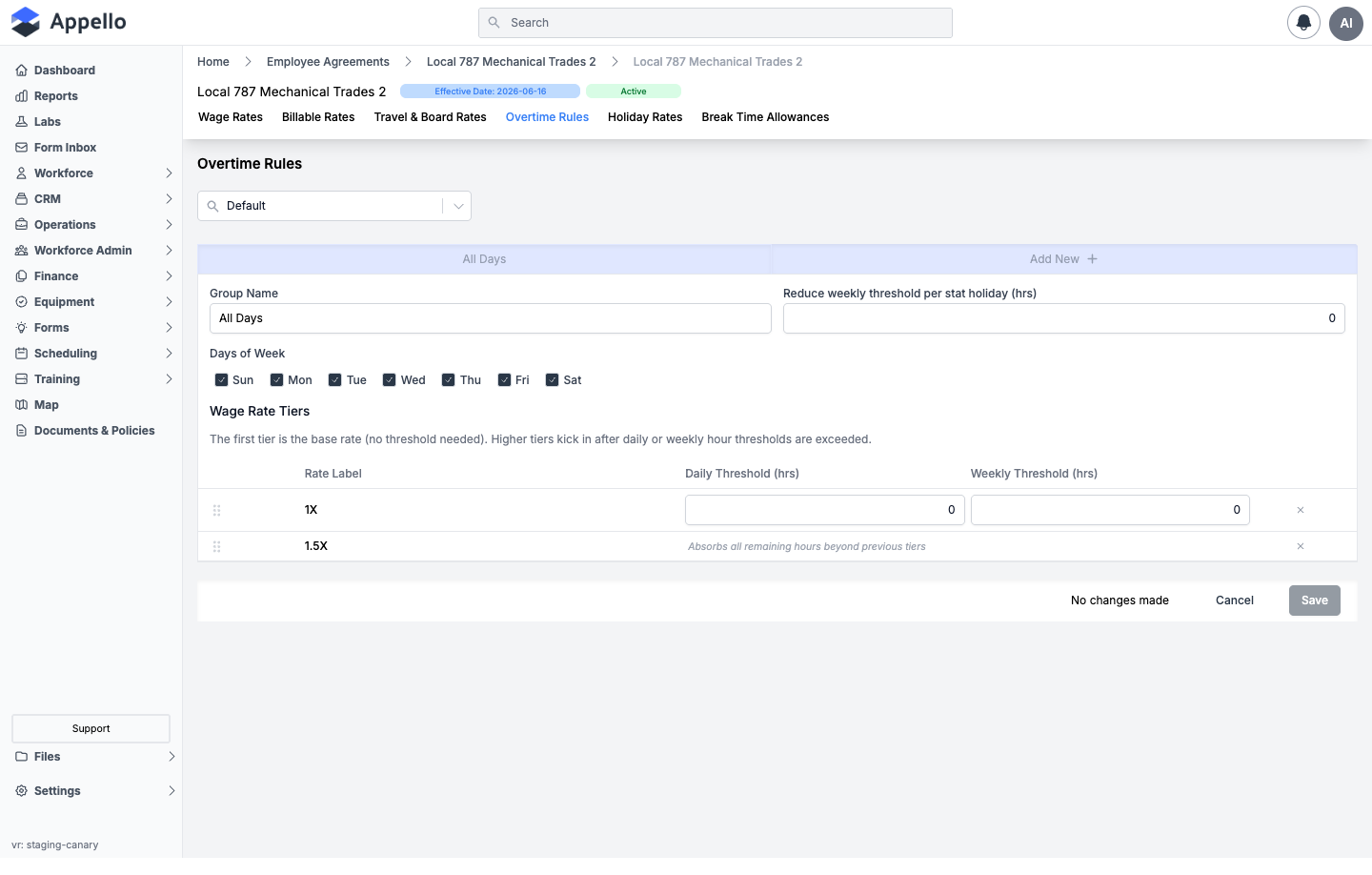Uncheck the Thu checkbox
This screenshot has height=875, width=1372.
click(448, 380)
